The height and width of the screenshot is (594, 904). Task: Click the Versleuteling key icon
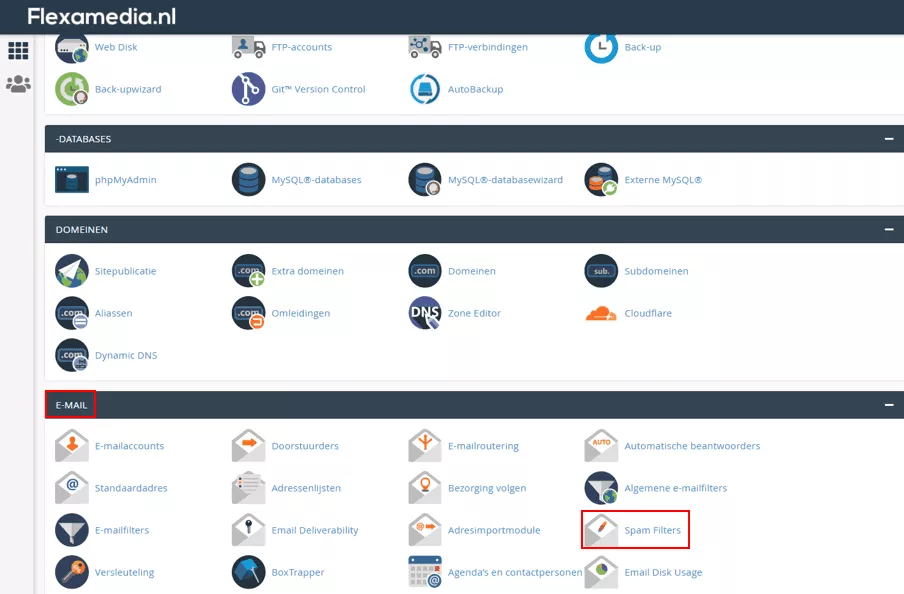(x=72, y=572)
